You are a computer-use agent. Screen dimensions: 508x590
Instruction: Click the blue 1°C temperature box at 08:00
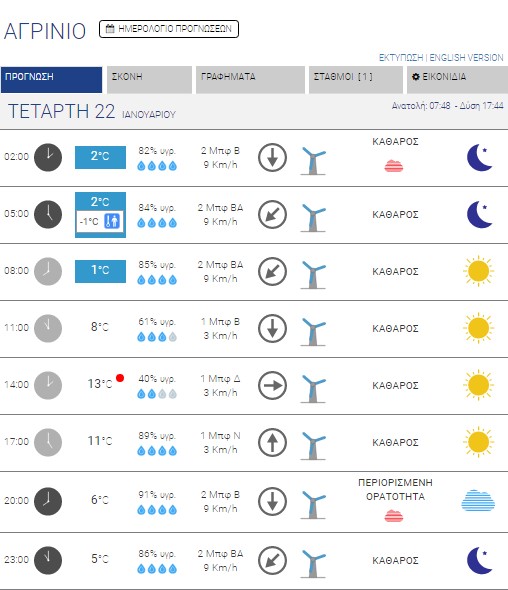click(100, 271)
